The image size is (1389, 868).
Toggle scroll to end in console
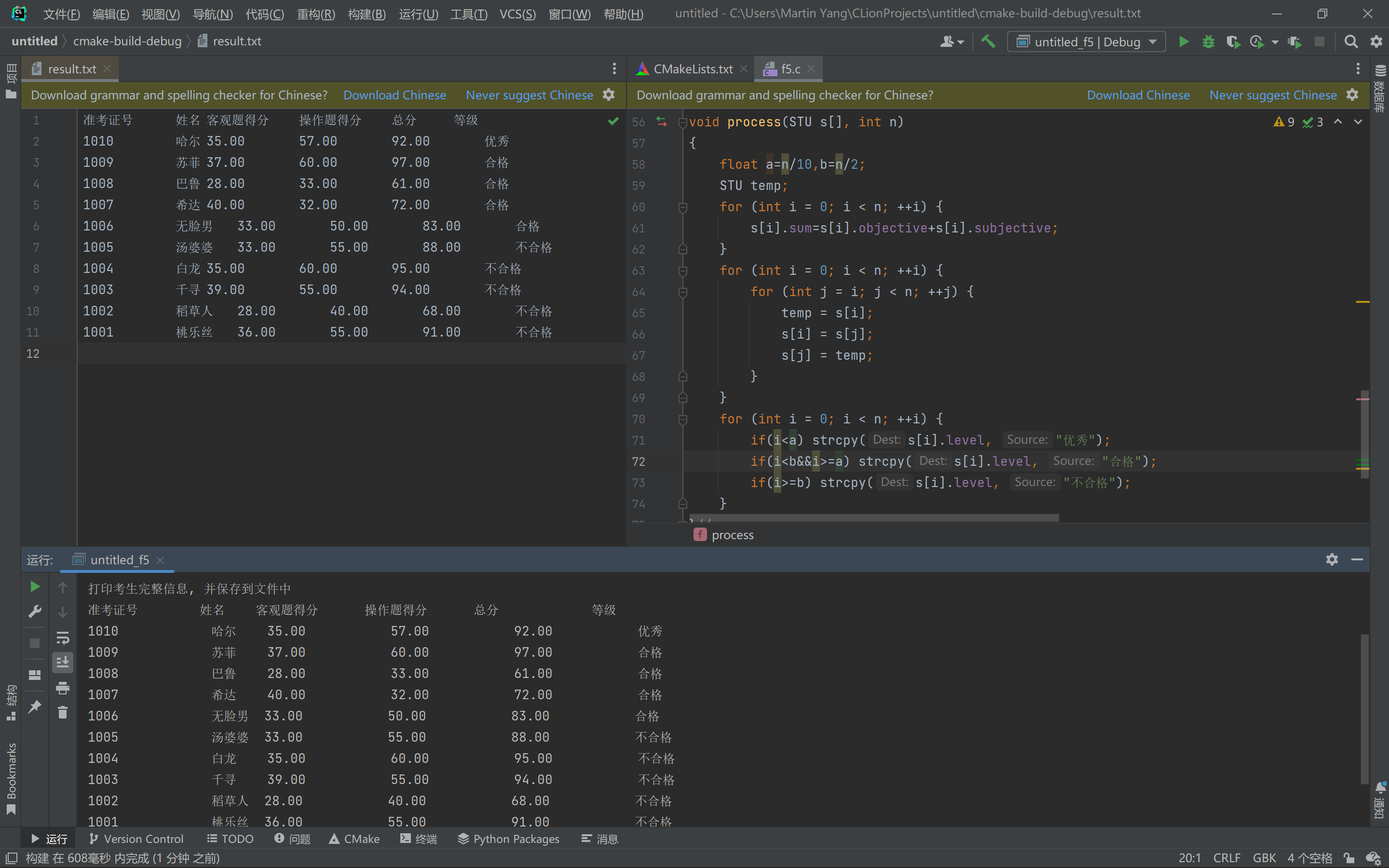(x=63, y=662)
